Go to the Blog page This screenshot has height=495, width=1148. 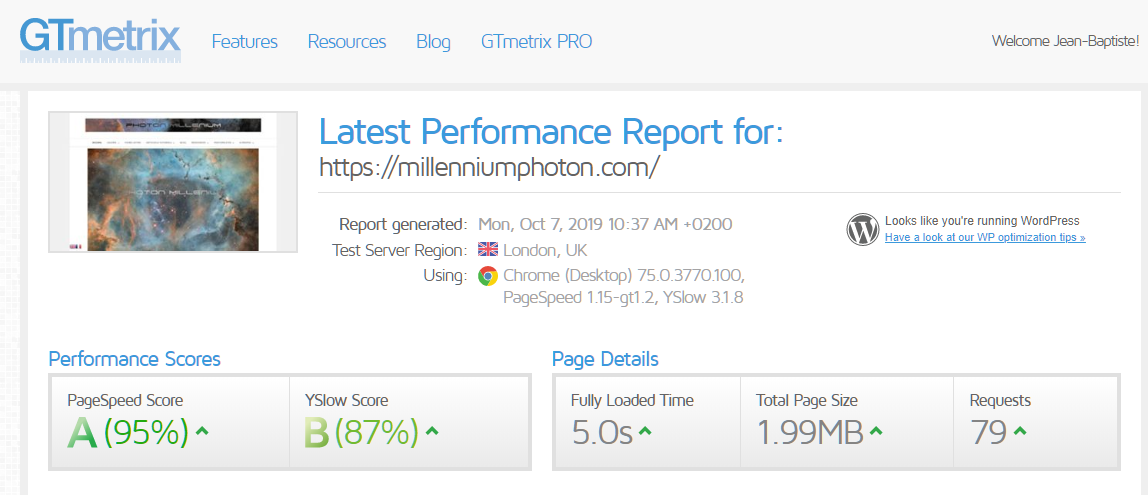433,42
